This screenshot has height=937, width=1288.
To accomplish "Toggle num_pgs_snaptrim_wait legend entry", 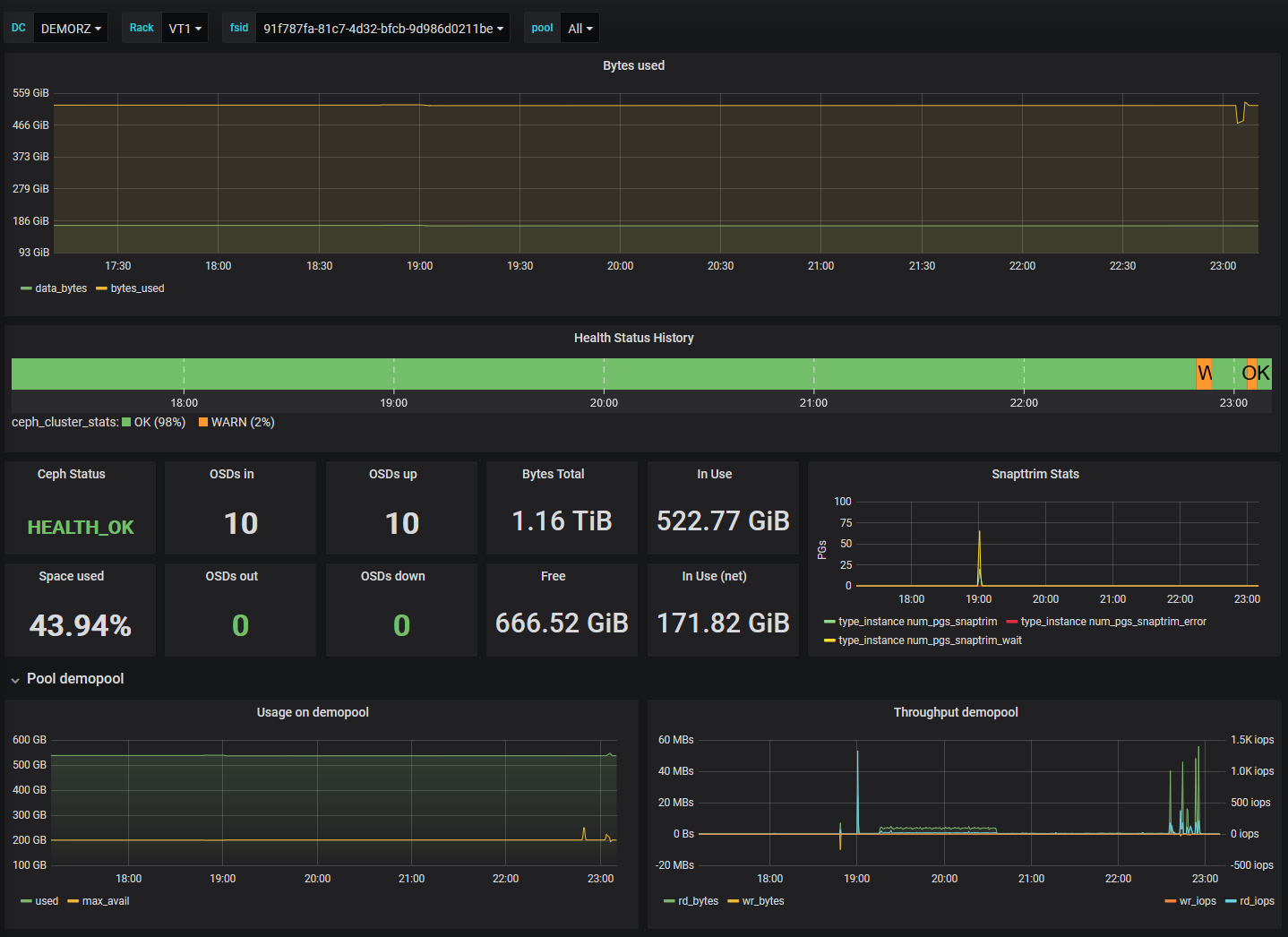I will [x=929, y=640].
